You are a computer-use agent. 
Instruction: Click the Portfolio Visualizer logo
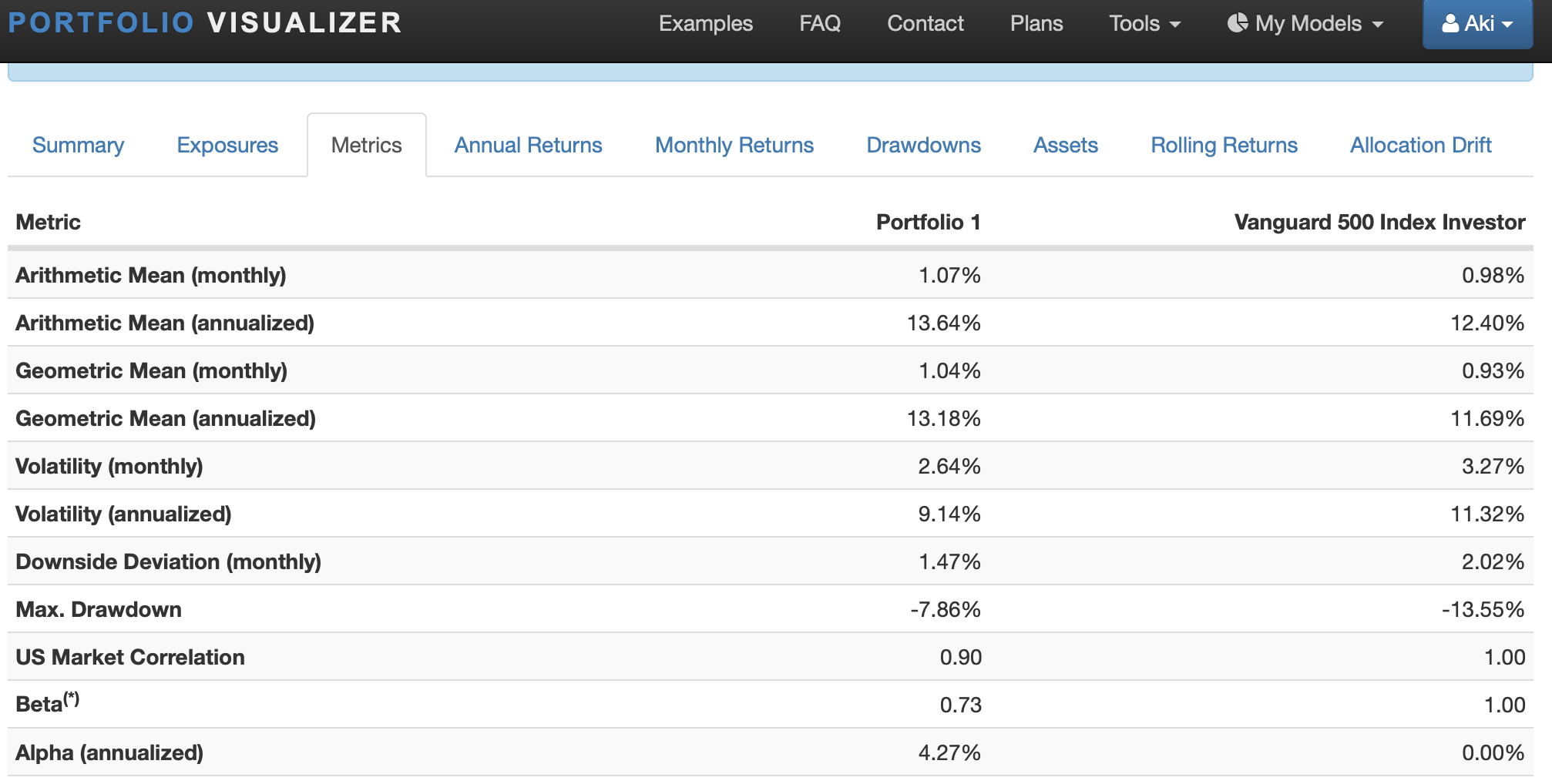[205, 22]
